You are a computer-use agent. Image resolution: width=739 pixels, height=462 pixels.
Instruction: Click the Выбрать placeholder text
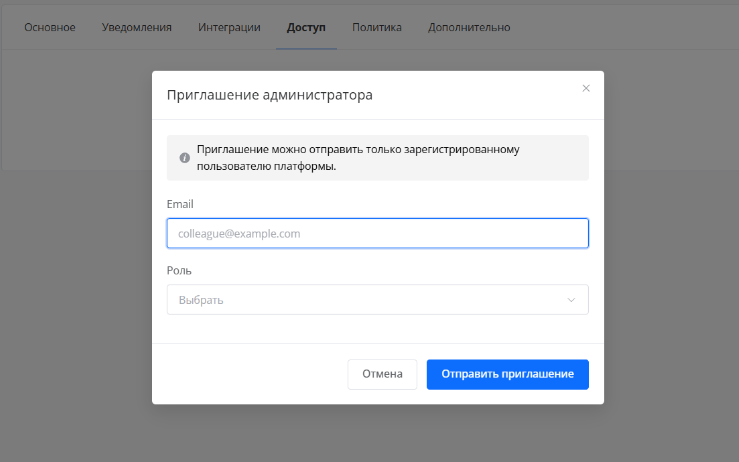[x=201, y=300]
